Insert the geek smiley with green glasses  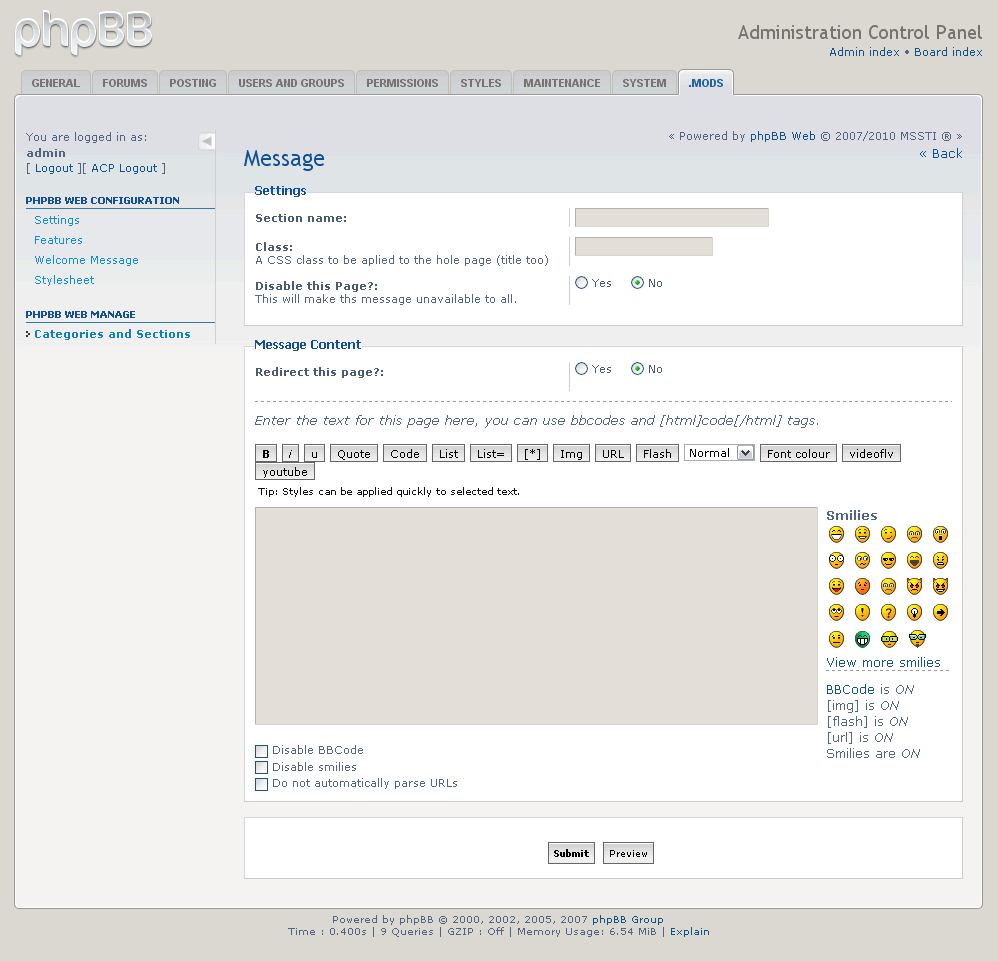click(889, 638)
